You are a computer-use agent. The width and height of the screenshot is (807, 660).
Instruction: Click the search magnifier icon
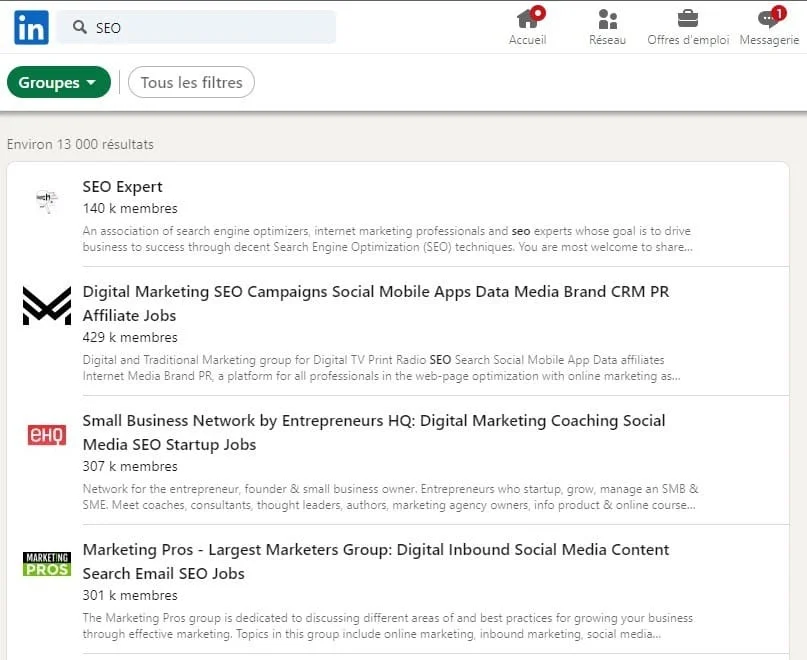pos(79,27)
